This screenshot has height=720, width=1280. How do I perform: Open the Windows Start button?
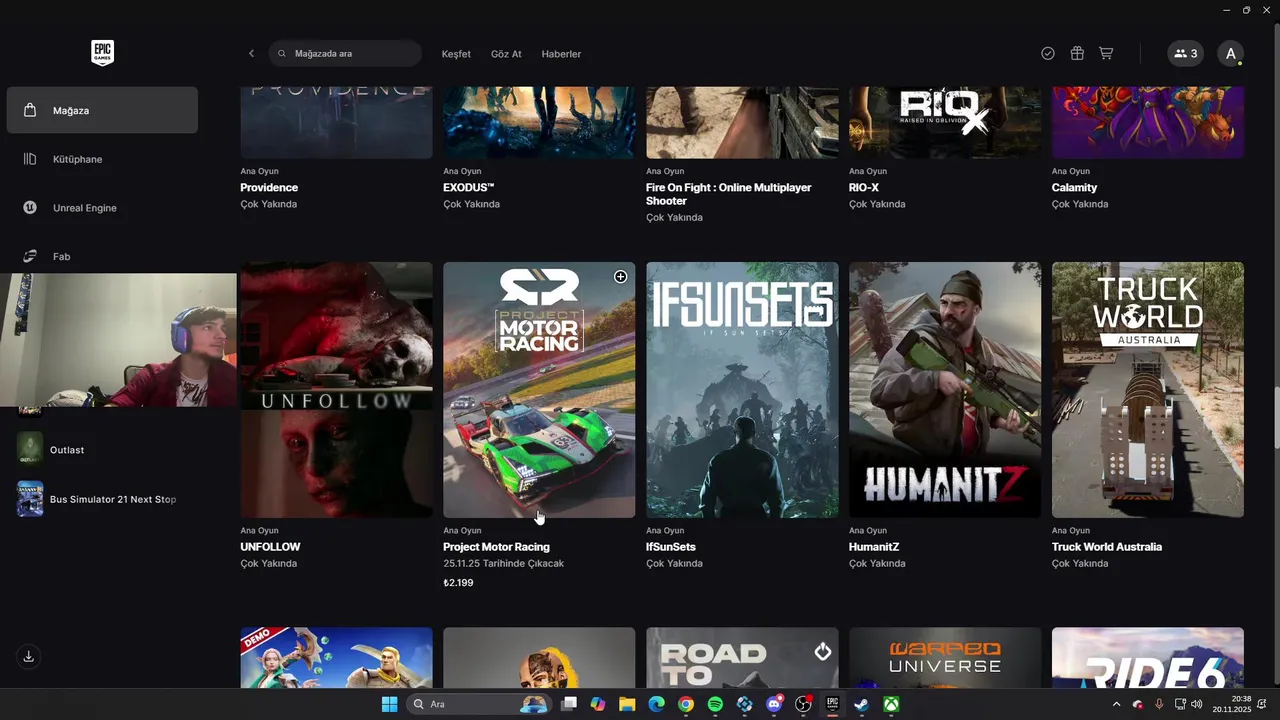click(389, 704)
